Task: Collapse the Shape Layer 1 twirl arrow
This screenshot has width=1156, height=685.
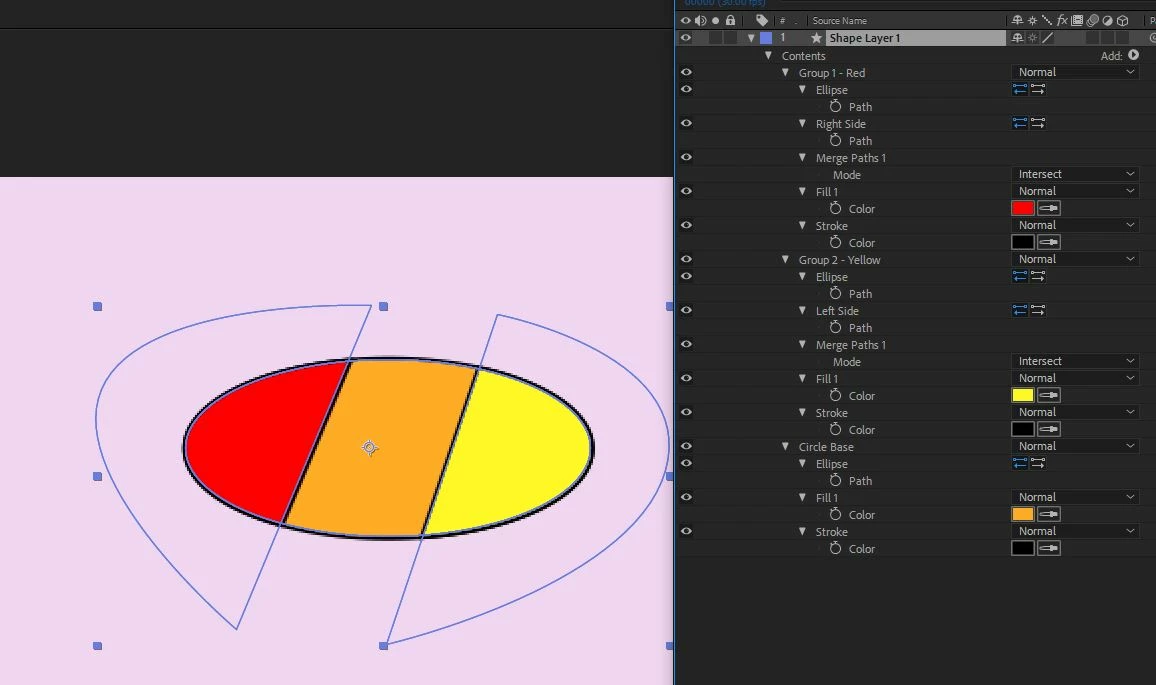Action: point(751,38)
